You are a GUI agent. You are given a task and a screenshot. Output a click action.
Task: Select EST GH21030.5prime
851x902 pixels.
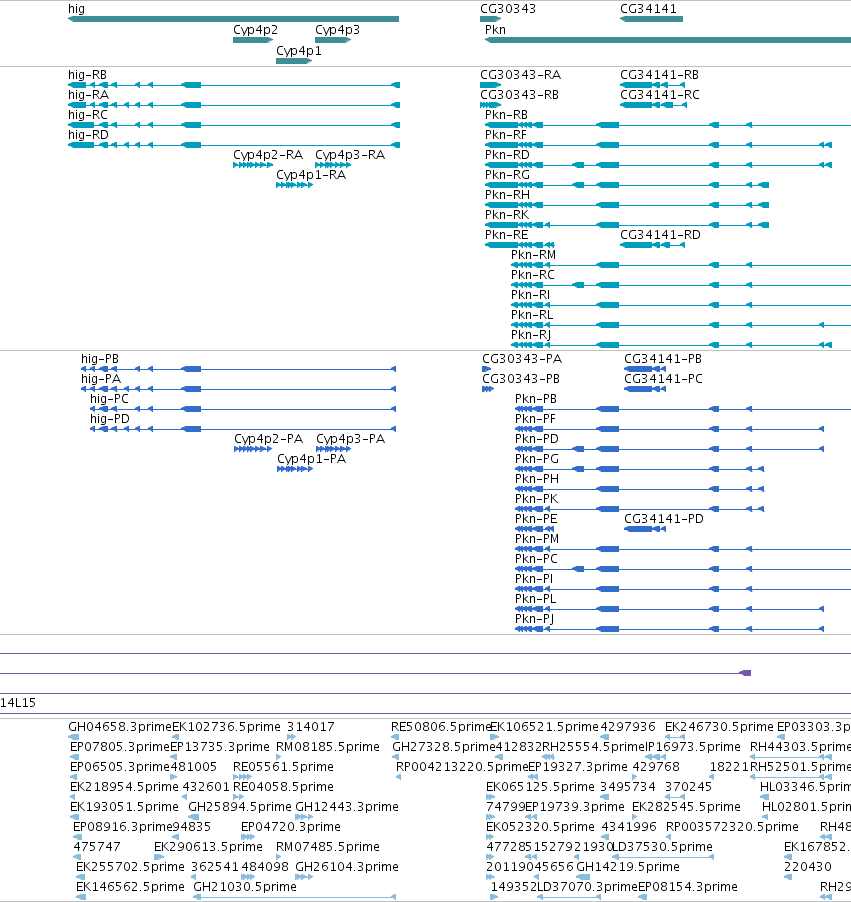click(295, 897)
